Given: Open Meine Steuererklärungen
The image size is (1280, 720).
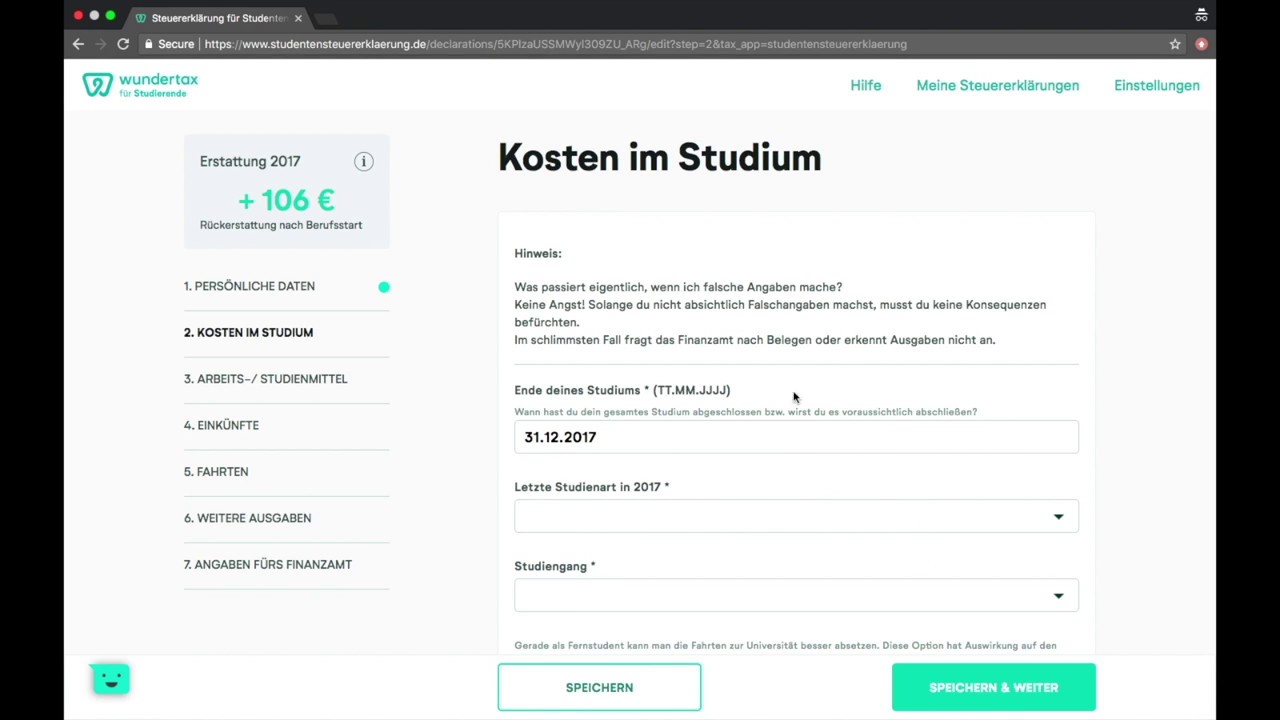Looking at the screenshot, I should (998, 85).
